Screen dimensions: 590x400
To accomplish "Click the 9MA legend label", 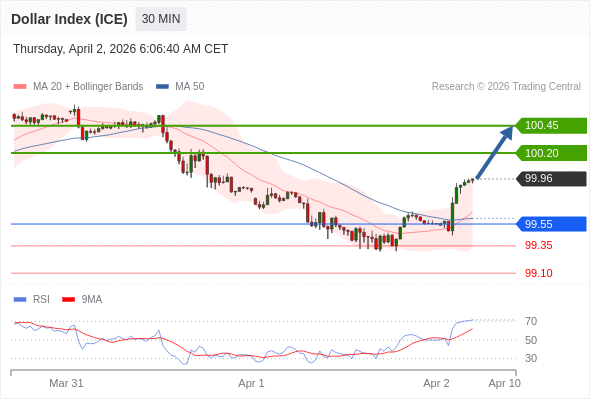I will click(92, 300).
